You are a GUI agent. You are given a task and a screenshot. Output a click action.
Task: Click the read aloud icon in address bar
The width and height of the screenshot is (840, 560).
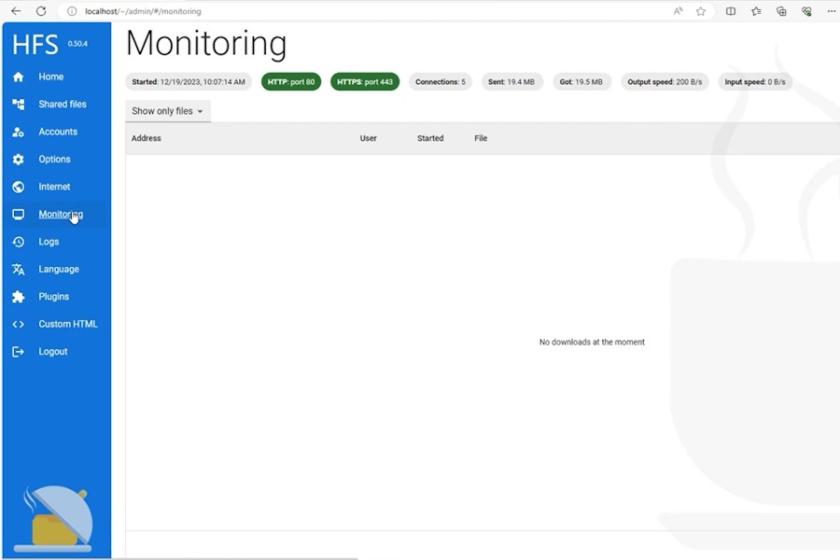coord(678,11)
